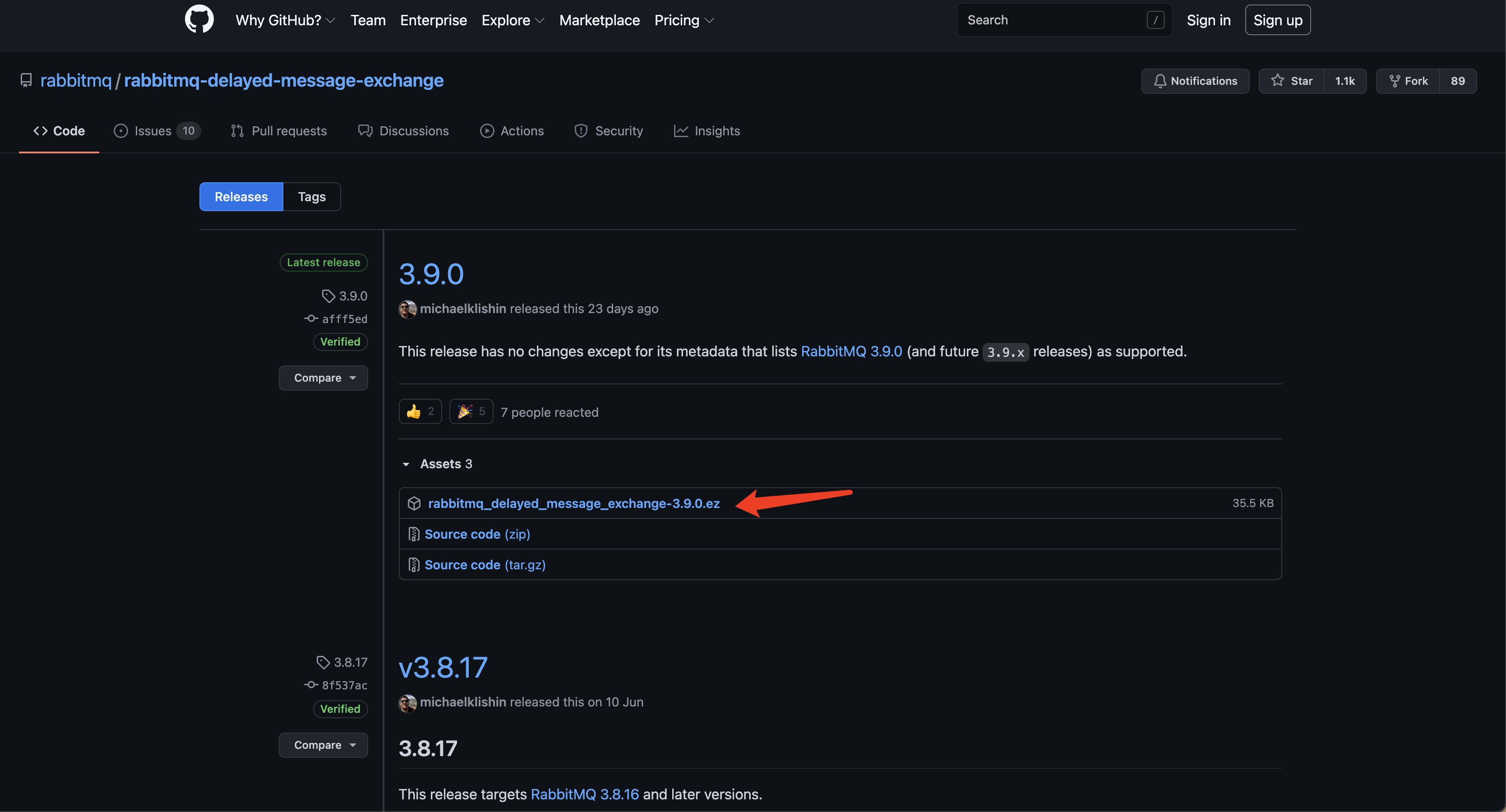Click the Notifications bell button
The image size is (1506, 812).
tap(1195, 81)
